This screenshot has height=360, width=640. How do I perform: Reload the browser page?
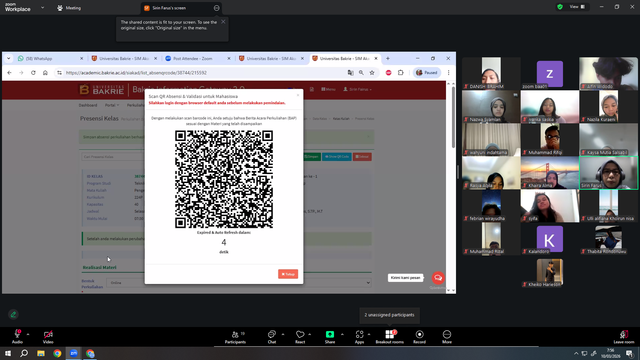click(x=33, y=73)
